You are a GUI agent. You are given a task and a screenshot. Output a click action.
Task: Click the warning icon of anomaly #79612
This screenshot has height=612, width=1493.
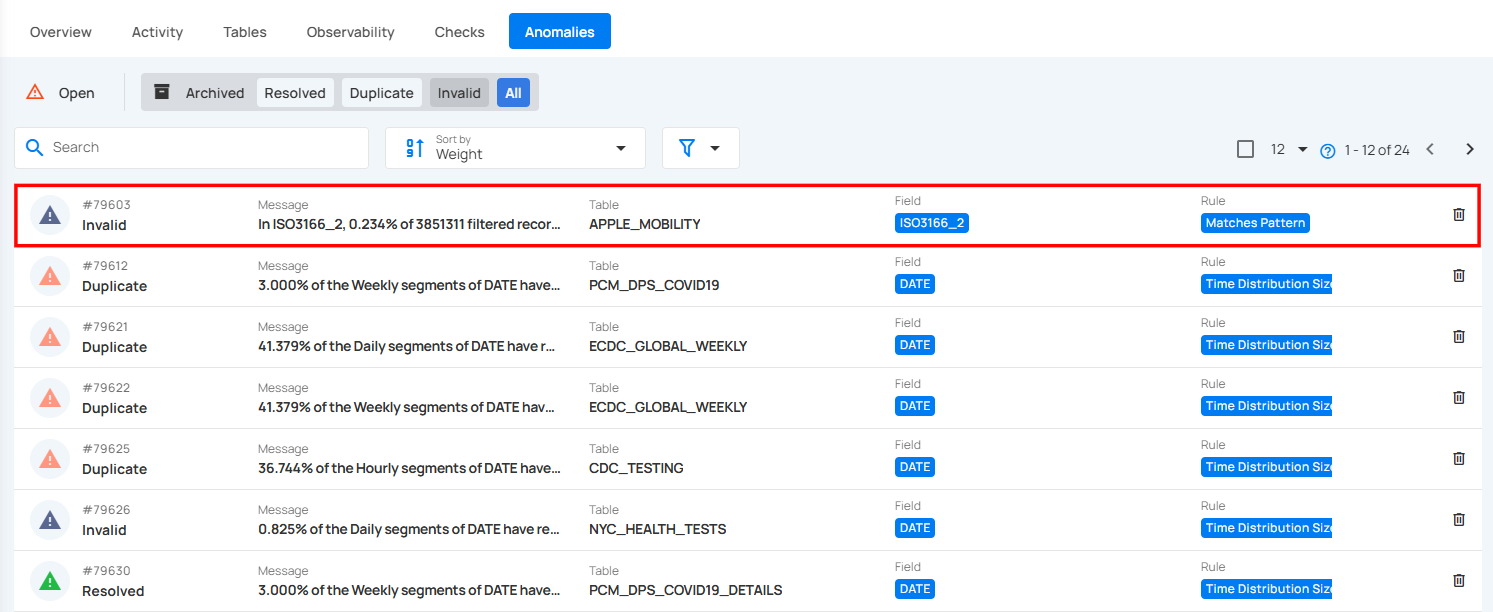point(50,276)
